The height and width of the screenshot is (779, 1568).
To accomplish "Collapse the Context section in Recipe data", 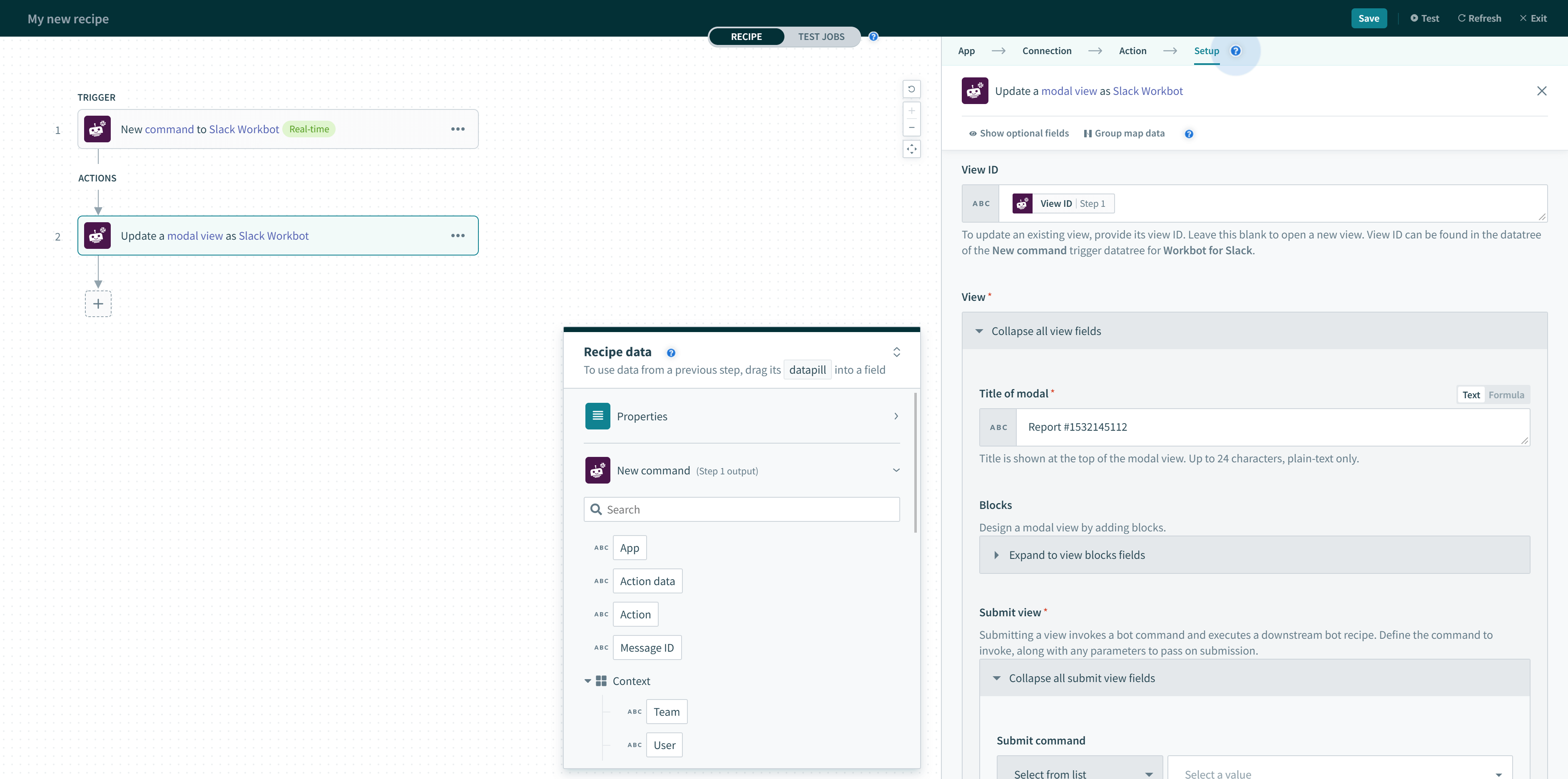I will [x=588, y=680].
